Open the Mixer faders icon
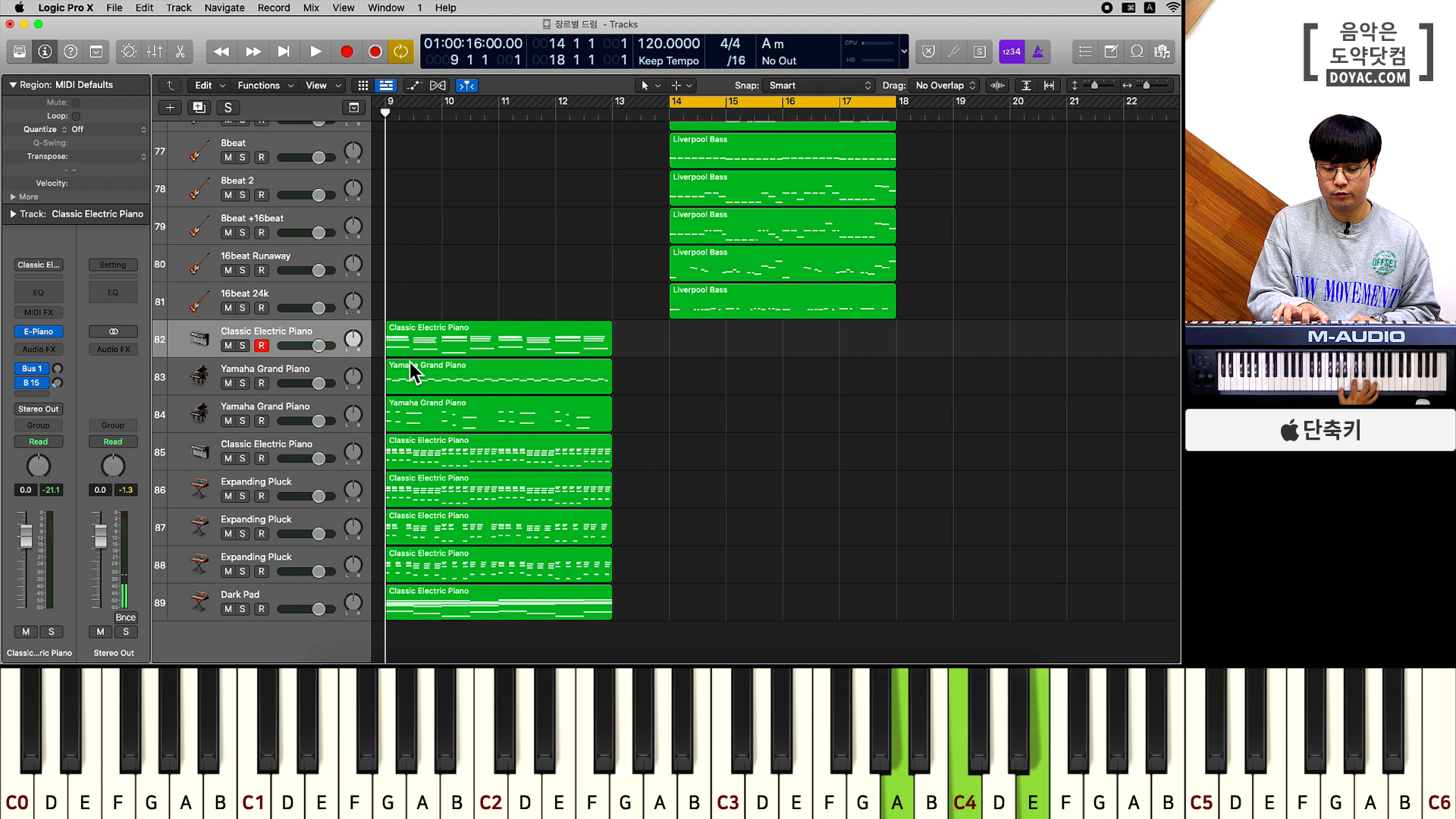The width and height of the screenshot is (1456, 819). [155, 52]
